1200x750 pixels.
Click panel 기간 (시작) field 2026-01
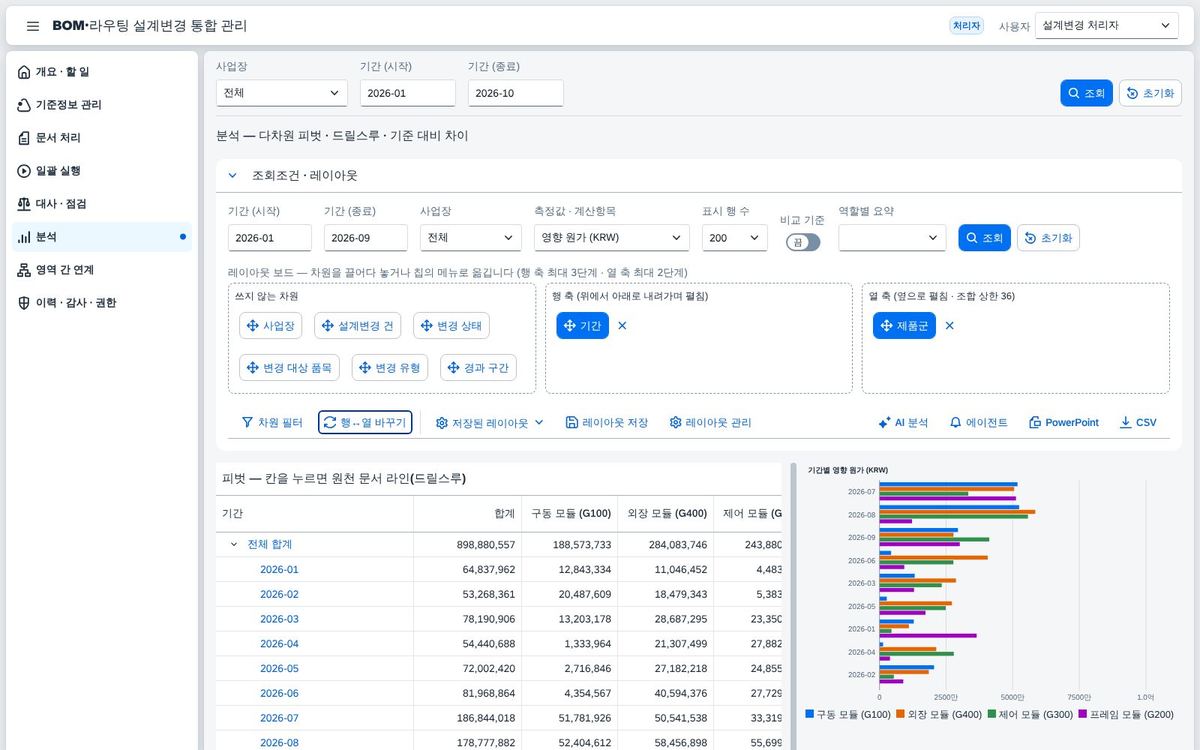click(x=270, y=238)
